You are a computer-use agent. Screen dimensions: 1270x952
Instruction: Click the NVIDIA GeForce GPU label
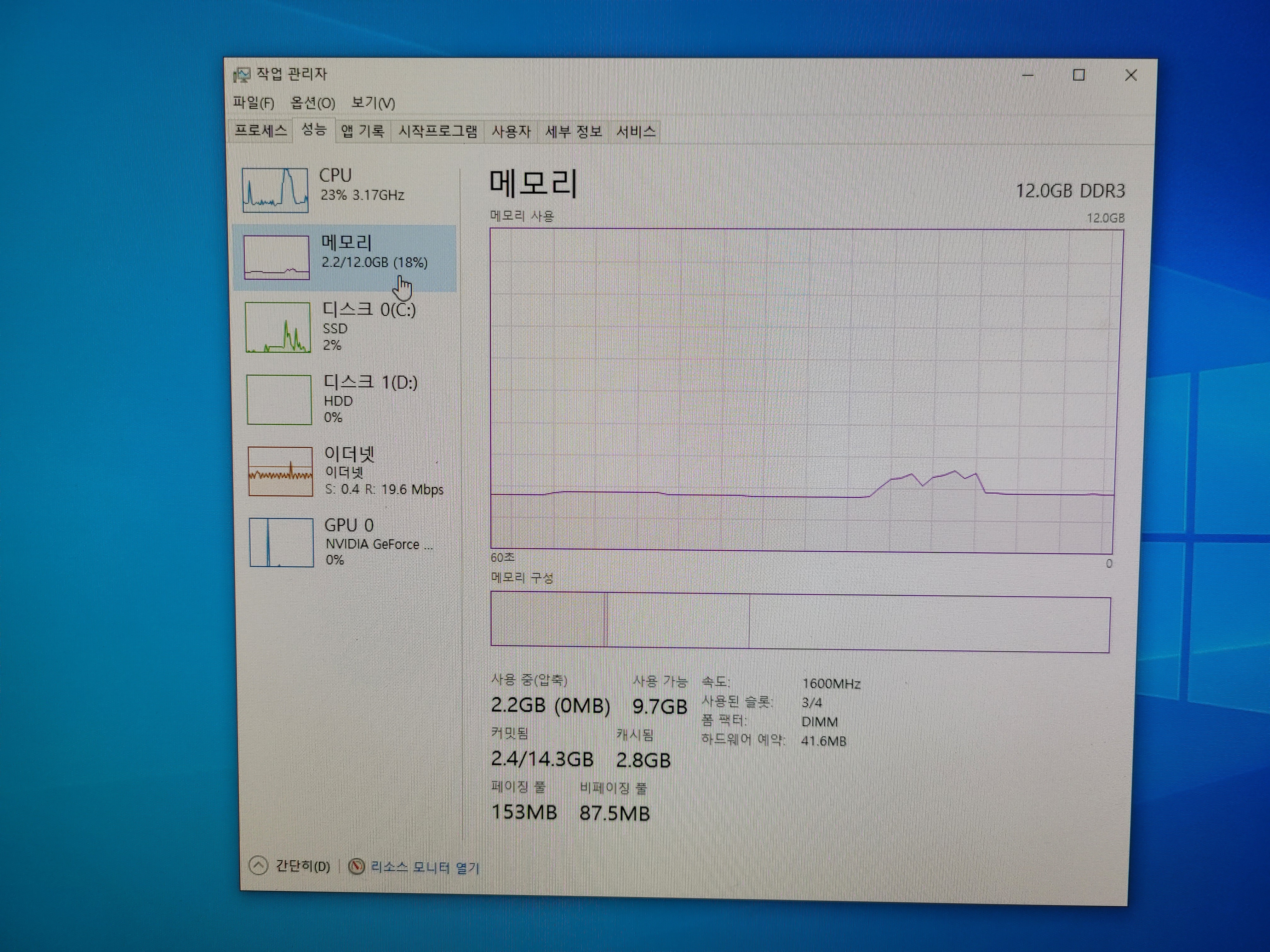pos(379,544)
